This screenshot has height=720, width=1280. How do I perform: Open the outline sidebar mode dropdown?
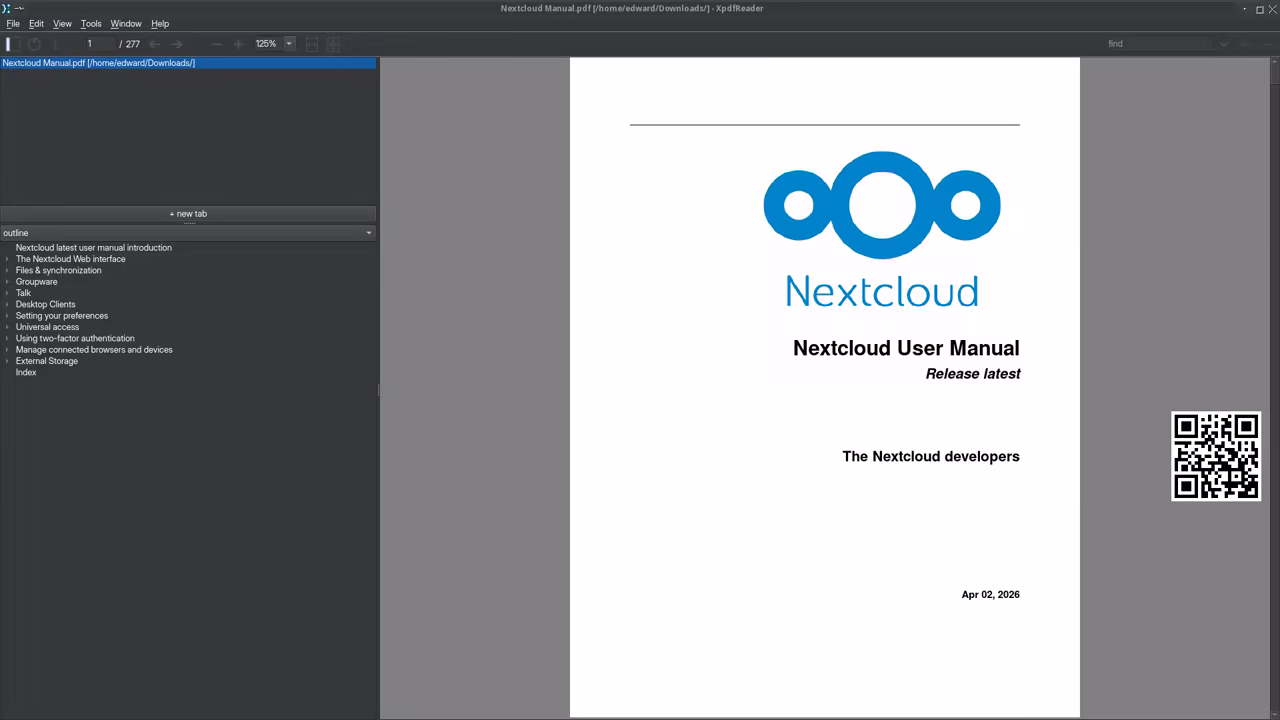(x=188, y=233)
